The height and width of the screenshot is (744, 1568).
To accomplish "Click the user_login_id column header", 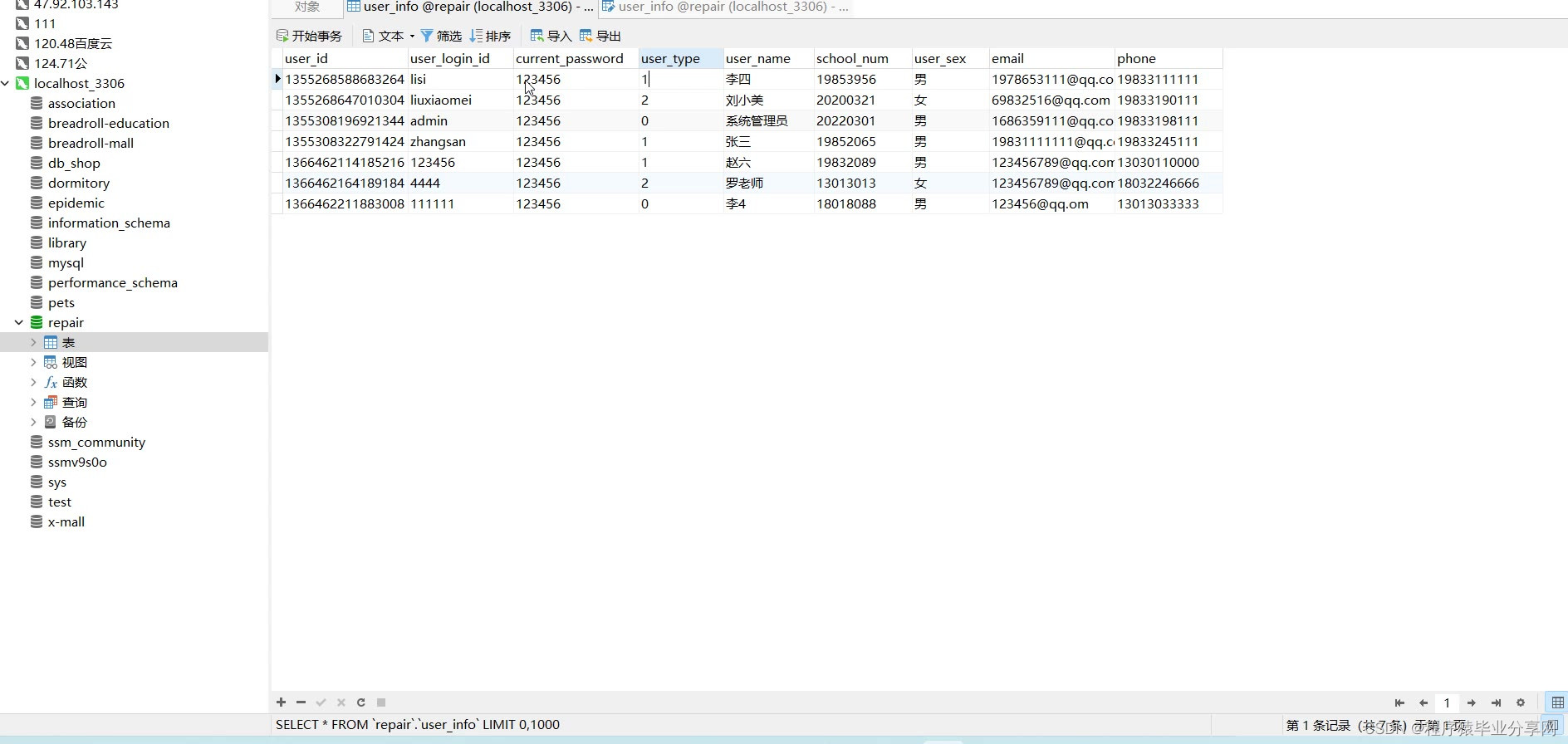I will tap(460, 58).
